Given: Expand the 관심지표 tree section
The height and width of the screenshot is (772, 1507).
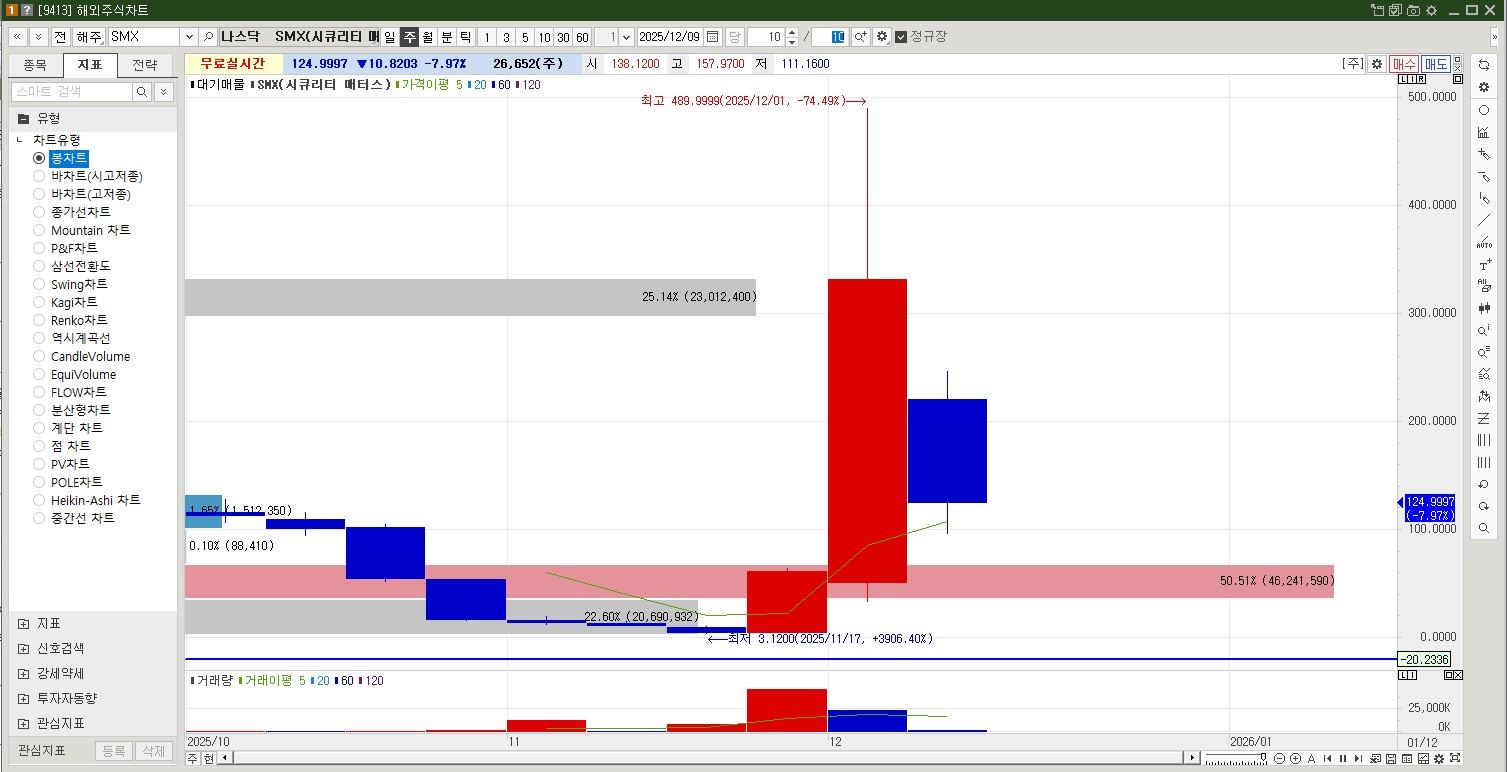Looking at the screenshot, I should (x=23, y=723).
